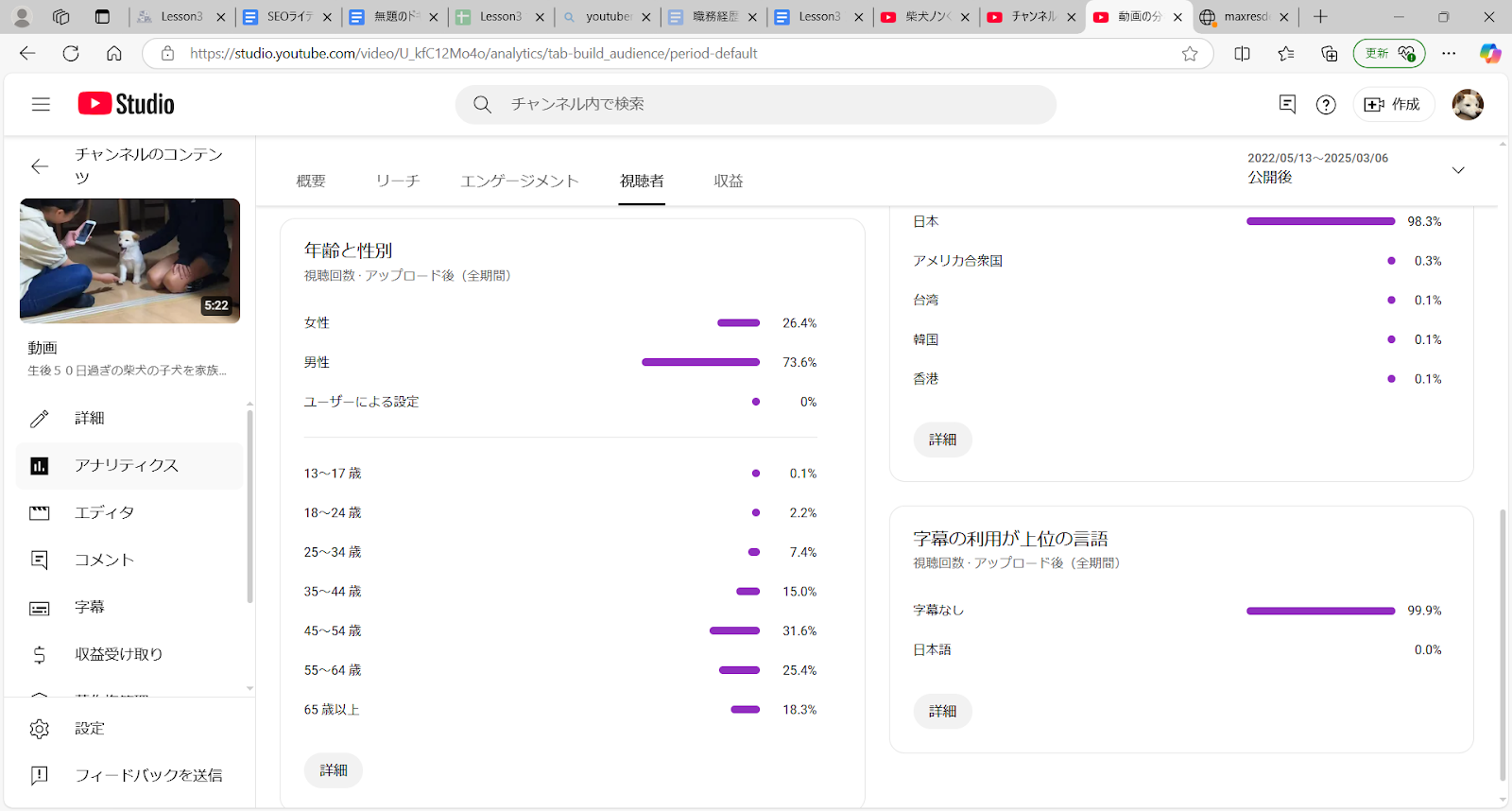This screenshot has height=811, width=1512.
Task: Click 詳細 under the country list
Action: point(942,440)
